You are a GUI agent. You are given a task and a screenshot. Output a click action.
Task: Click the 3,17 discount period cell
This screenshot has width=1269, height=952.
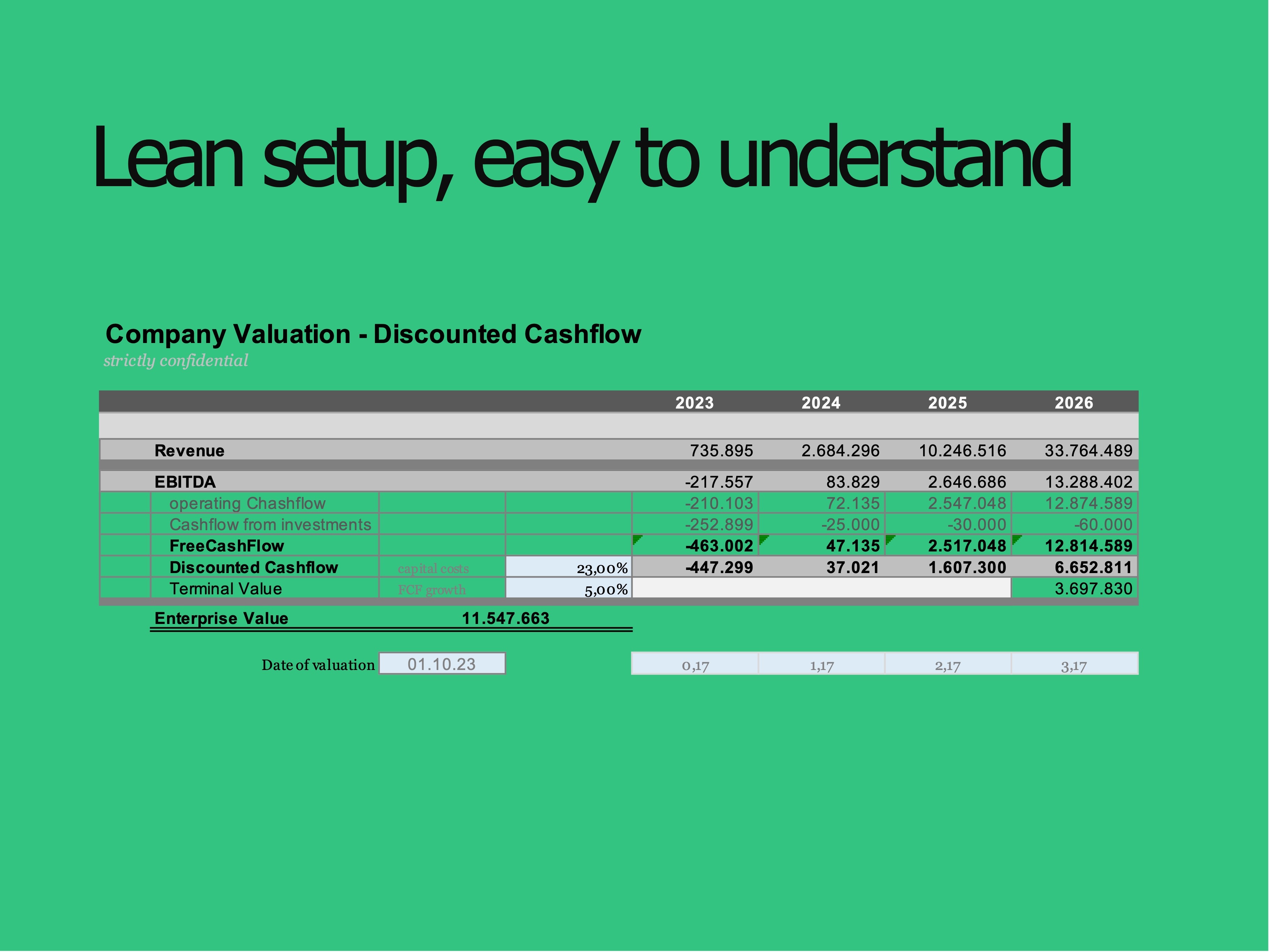[x=1074, y=664]
